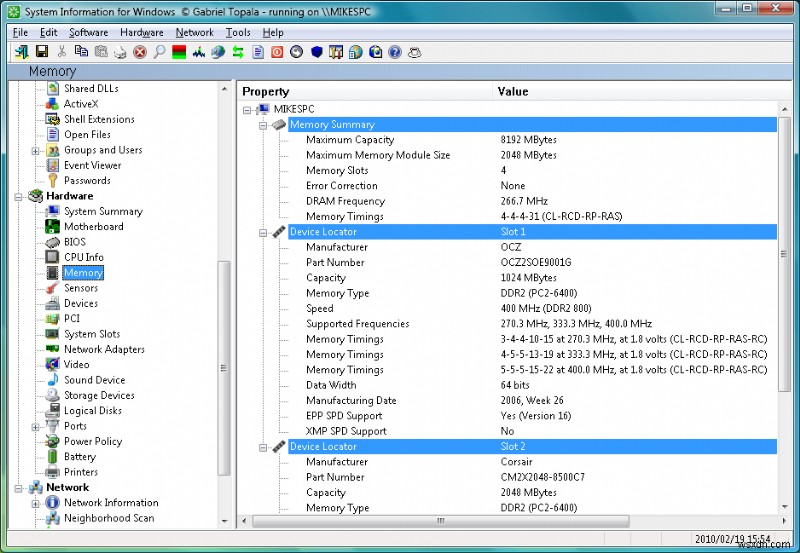Viewport: 800px width, 553px height.
Task: Select Motherboard in the Hardware tree
Action: pos(94,227)
